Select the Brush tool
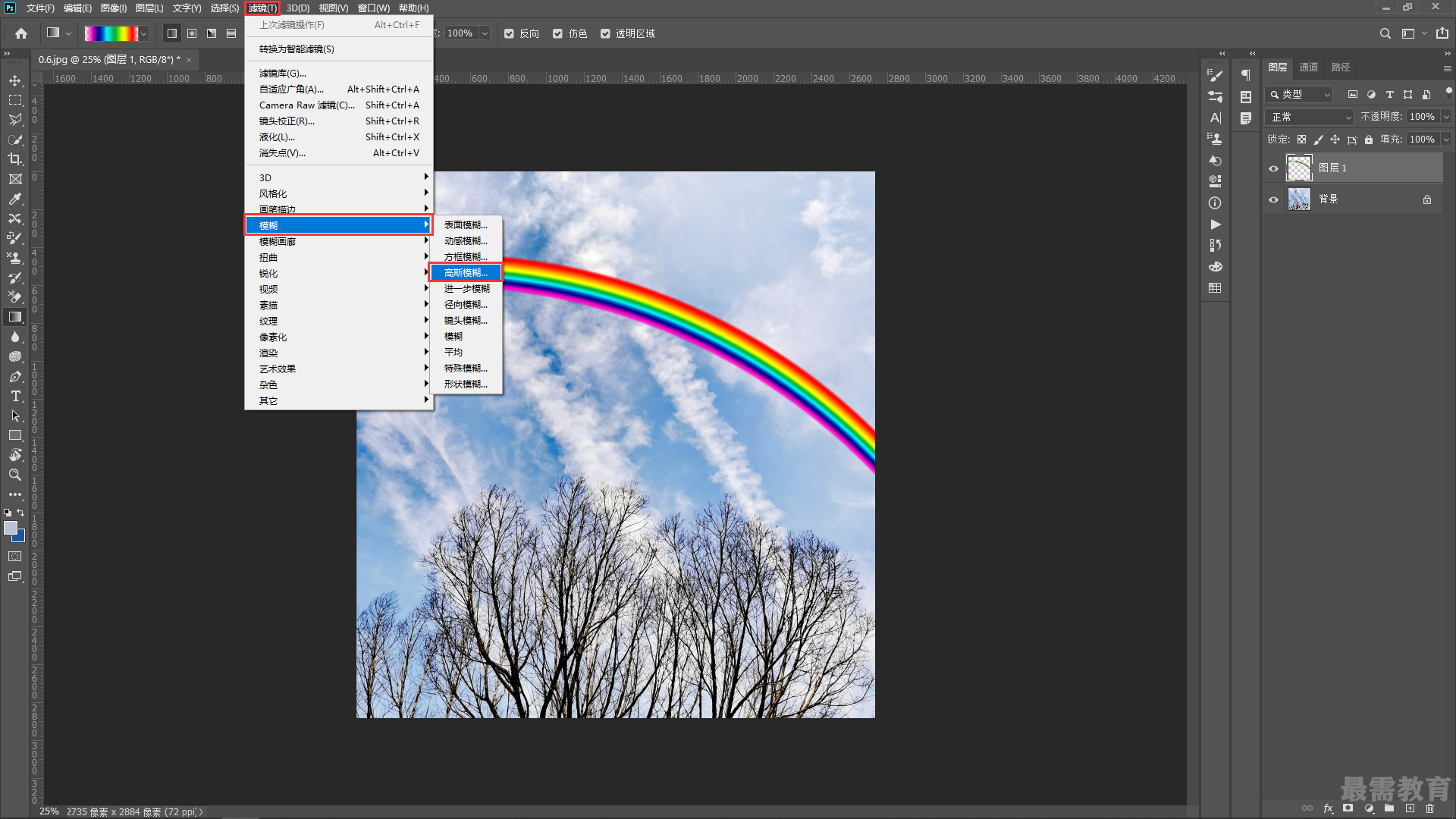 [x=15, y=238]
